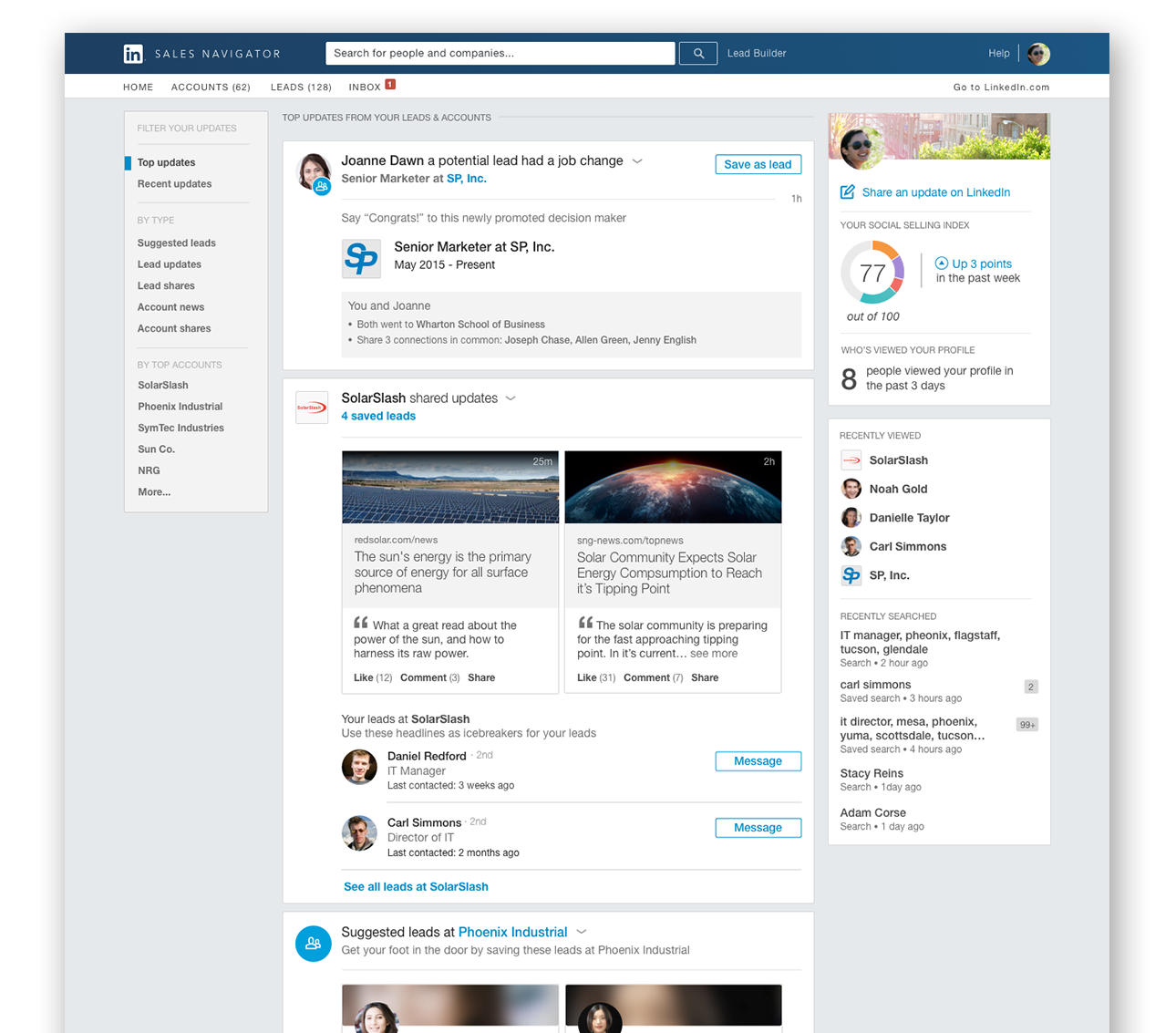The height and width of the screenshot is (1033, 1176).
Task: Click the search people and companies field
Action: click(500, 54)
